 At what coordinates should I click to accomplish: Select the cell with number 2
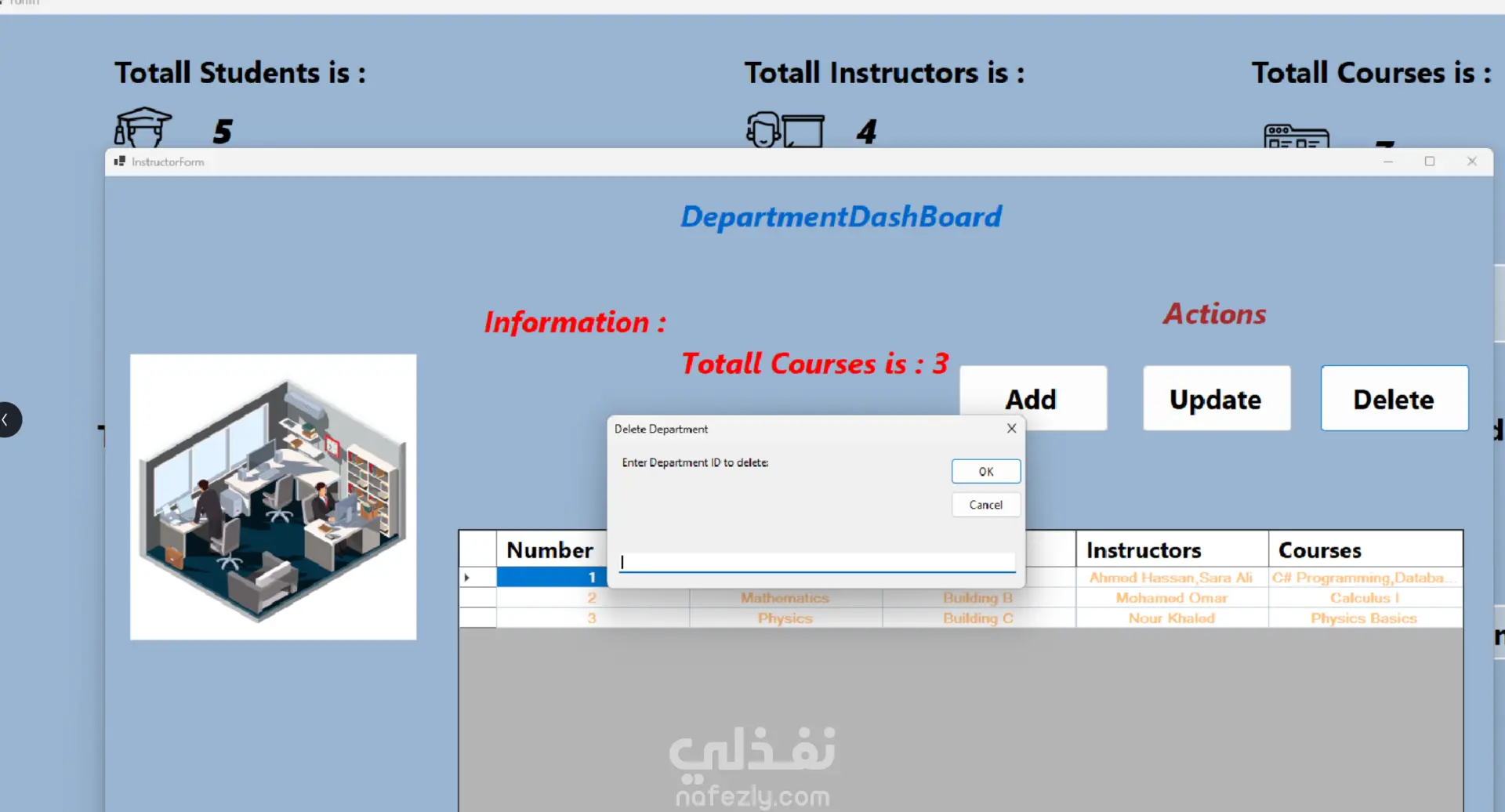tap(593, 598)
